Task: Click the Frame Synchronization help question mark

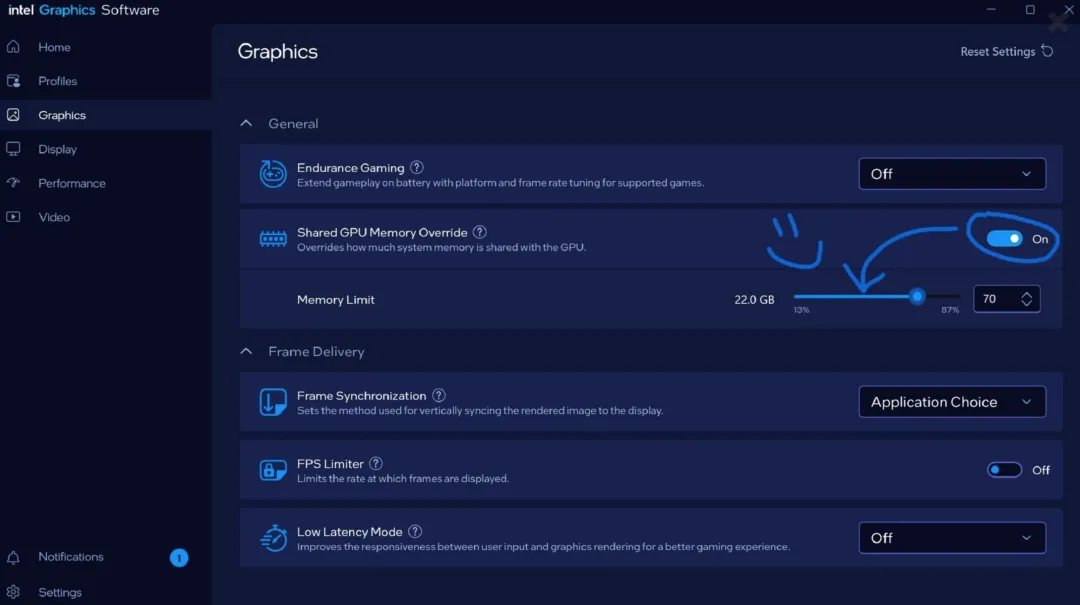Action: click(439, 396)
